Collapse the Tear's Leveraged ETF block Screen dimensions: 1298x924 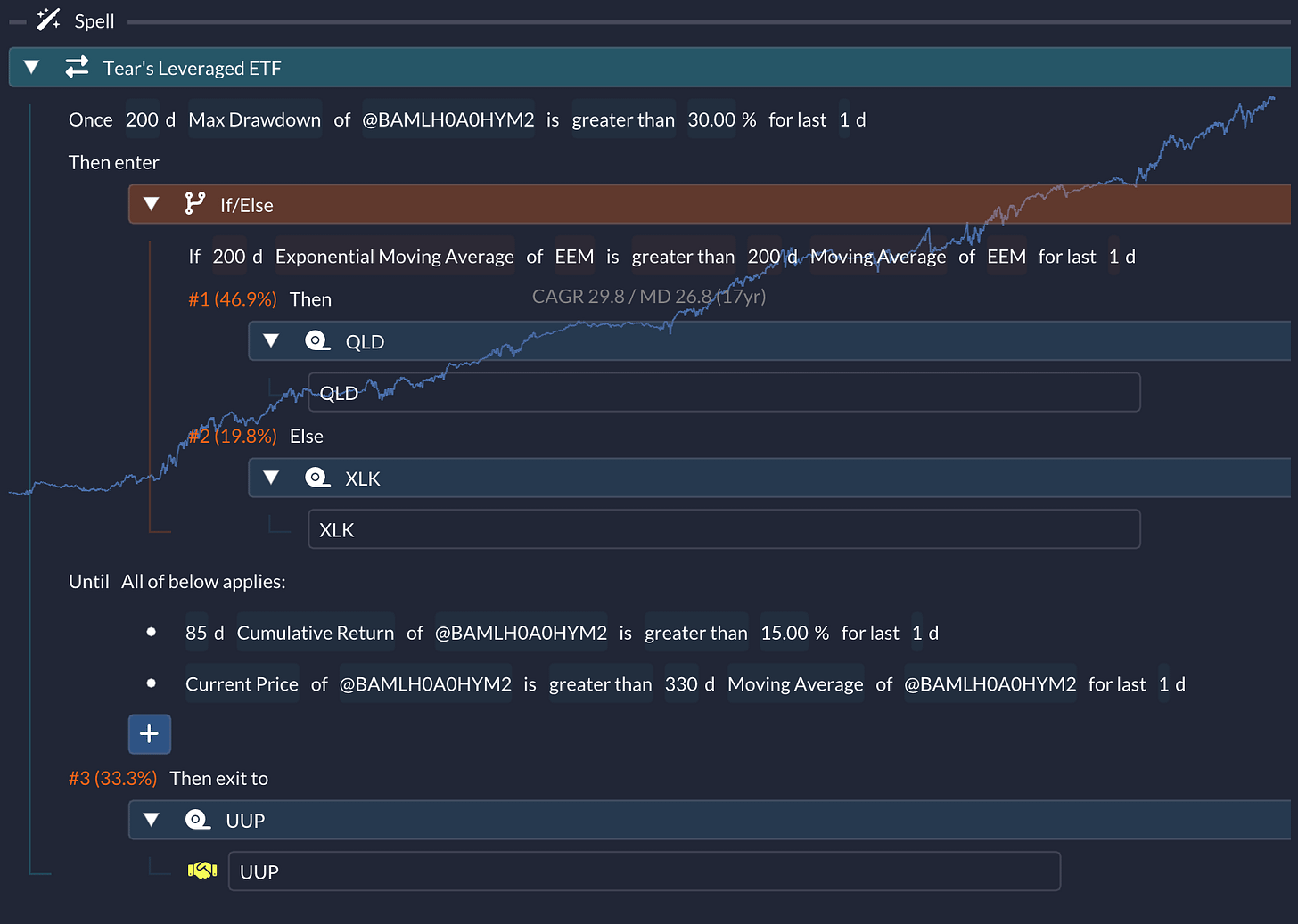[x=31, y=67]
